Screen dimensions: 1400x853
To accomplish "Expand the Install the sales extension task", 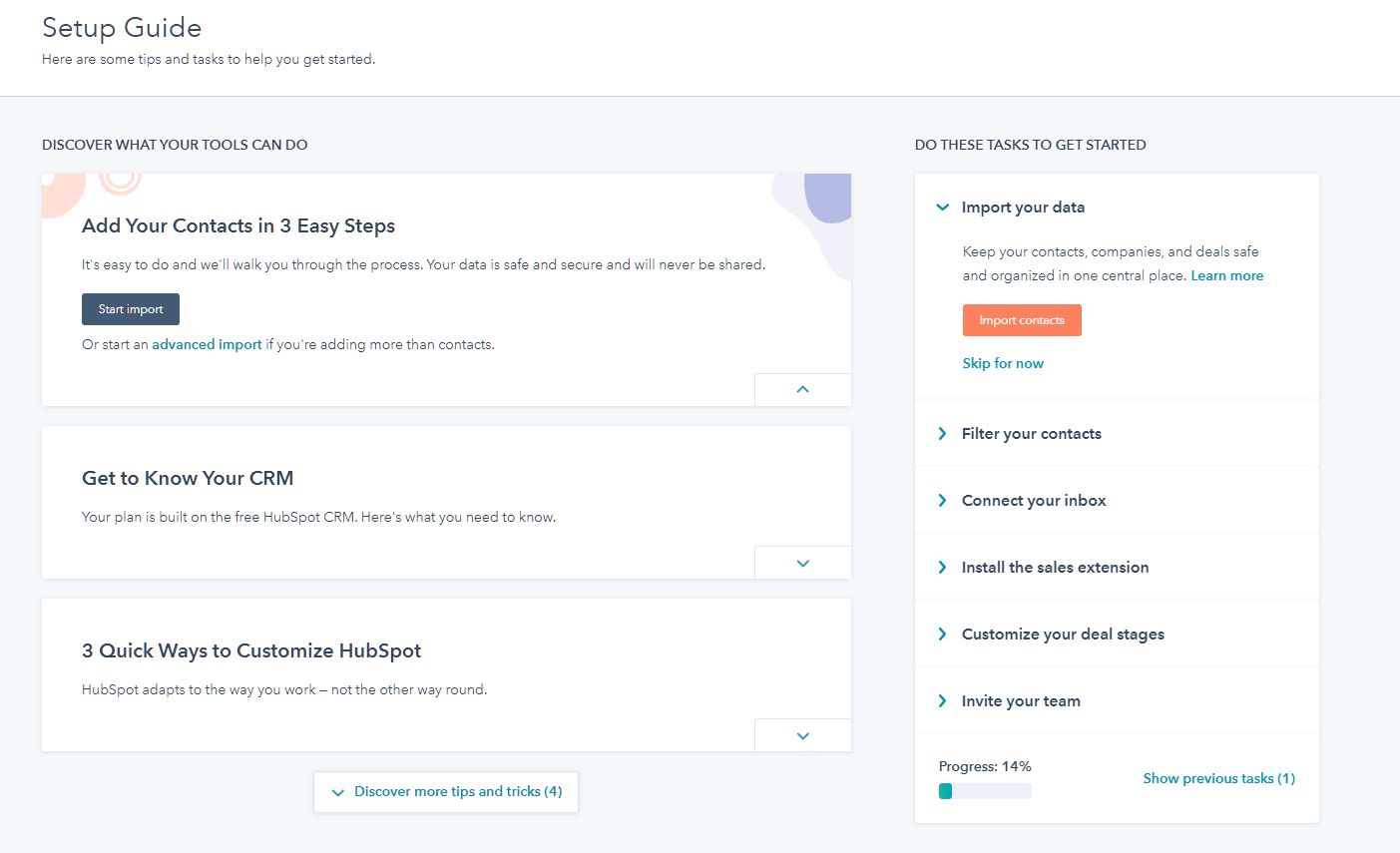I will (1117, 568).
